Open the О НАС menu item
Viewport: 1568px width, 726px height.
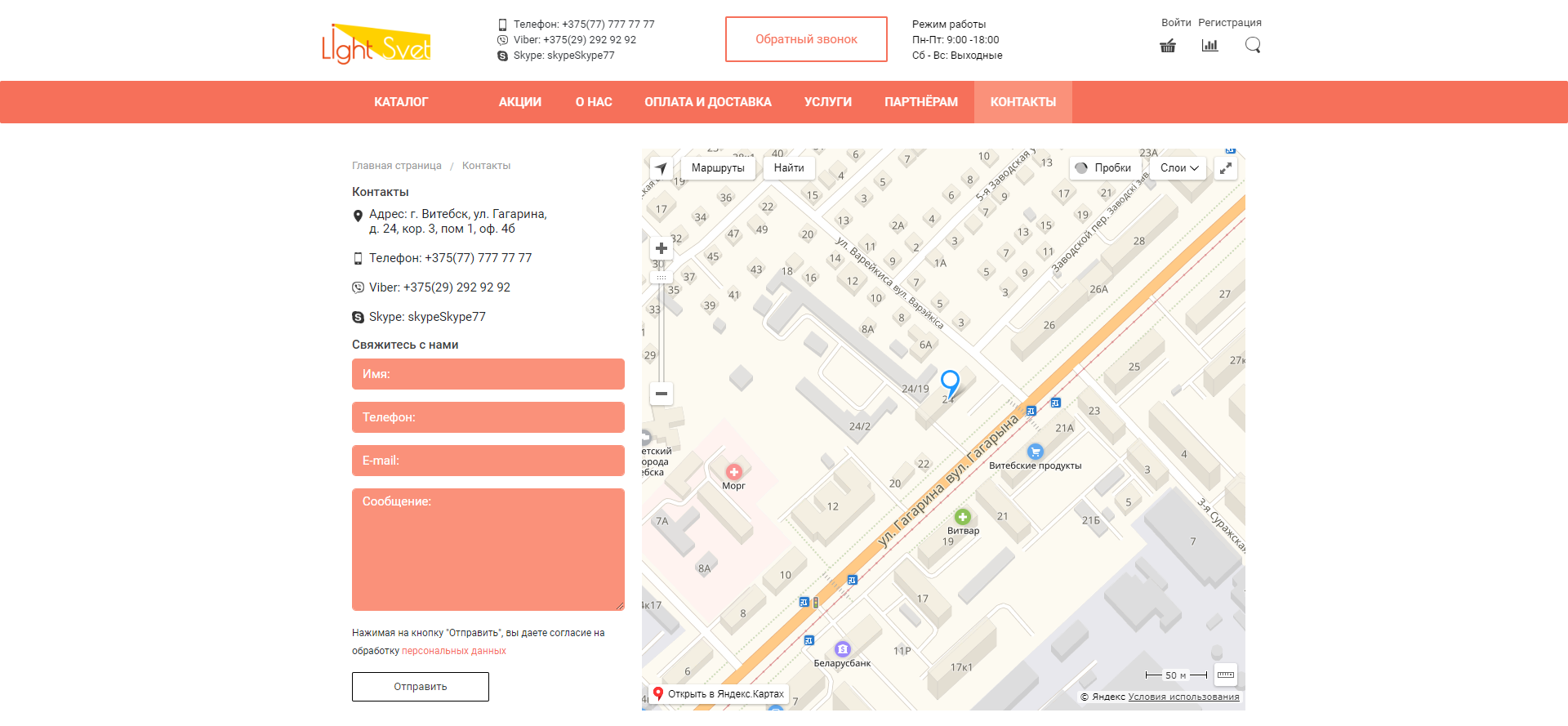pos(594,102)
